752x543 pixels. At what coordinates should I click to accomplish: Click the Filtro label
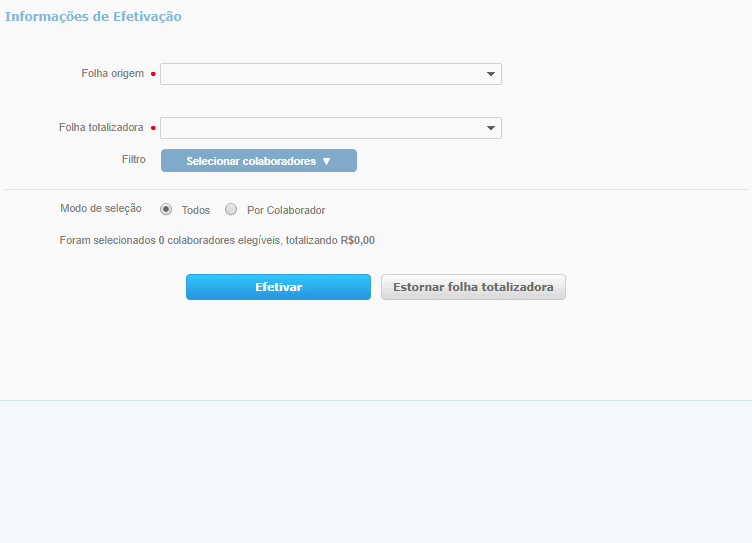pos(133,160)
